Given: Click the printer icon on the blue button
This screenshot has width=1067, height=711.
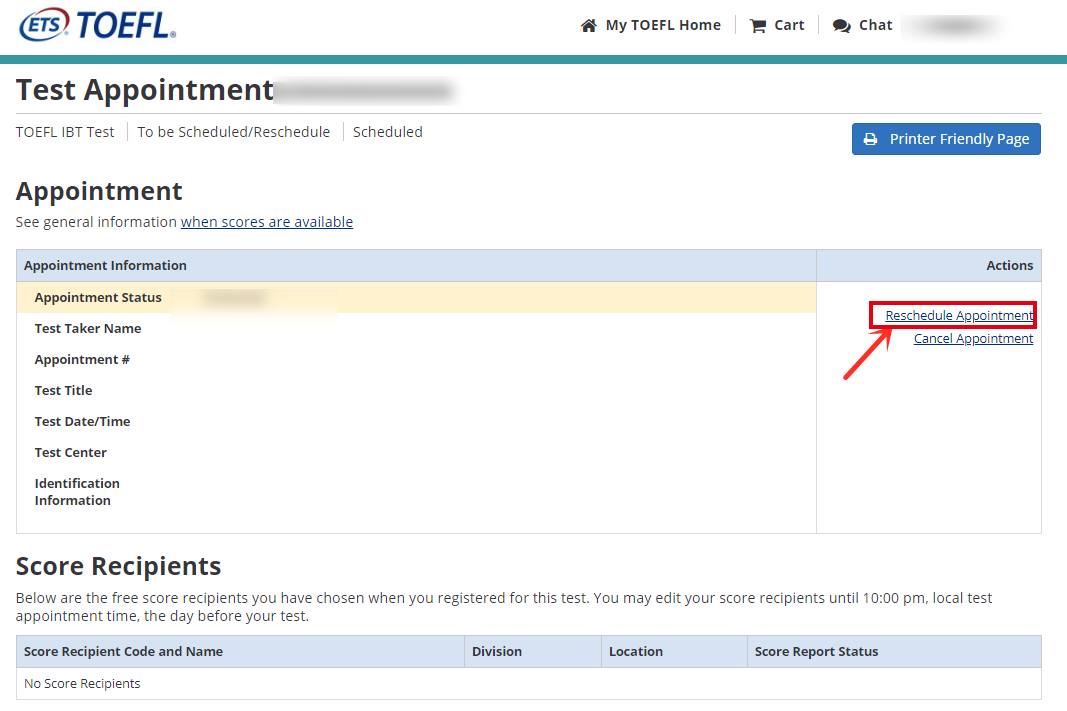Looking at the screenshot, I should coord(871,140).
